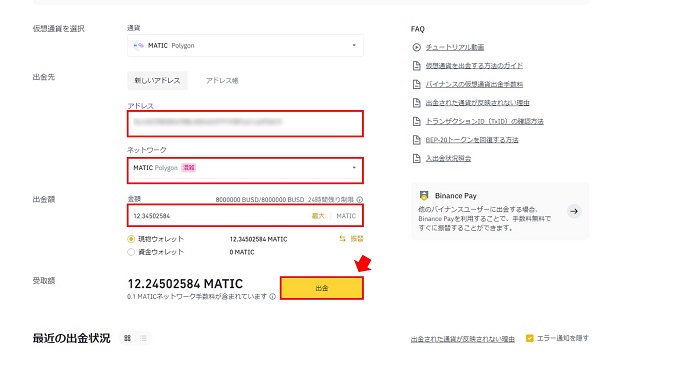Open バイナンスの仮想通貨出金手数料 link
Image resolution: width=680 pixels, height=366 pixels.
(x=474, y=84)
